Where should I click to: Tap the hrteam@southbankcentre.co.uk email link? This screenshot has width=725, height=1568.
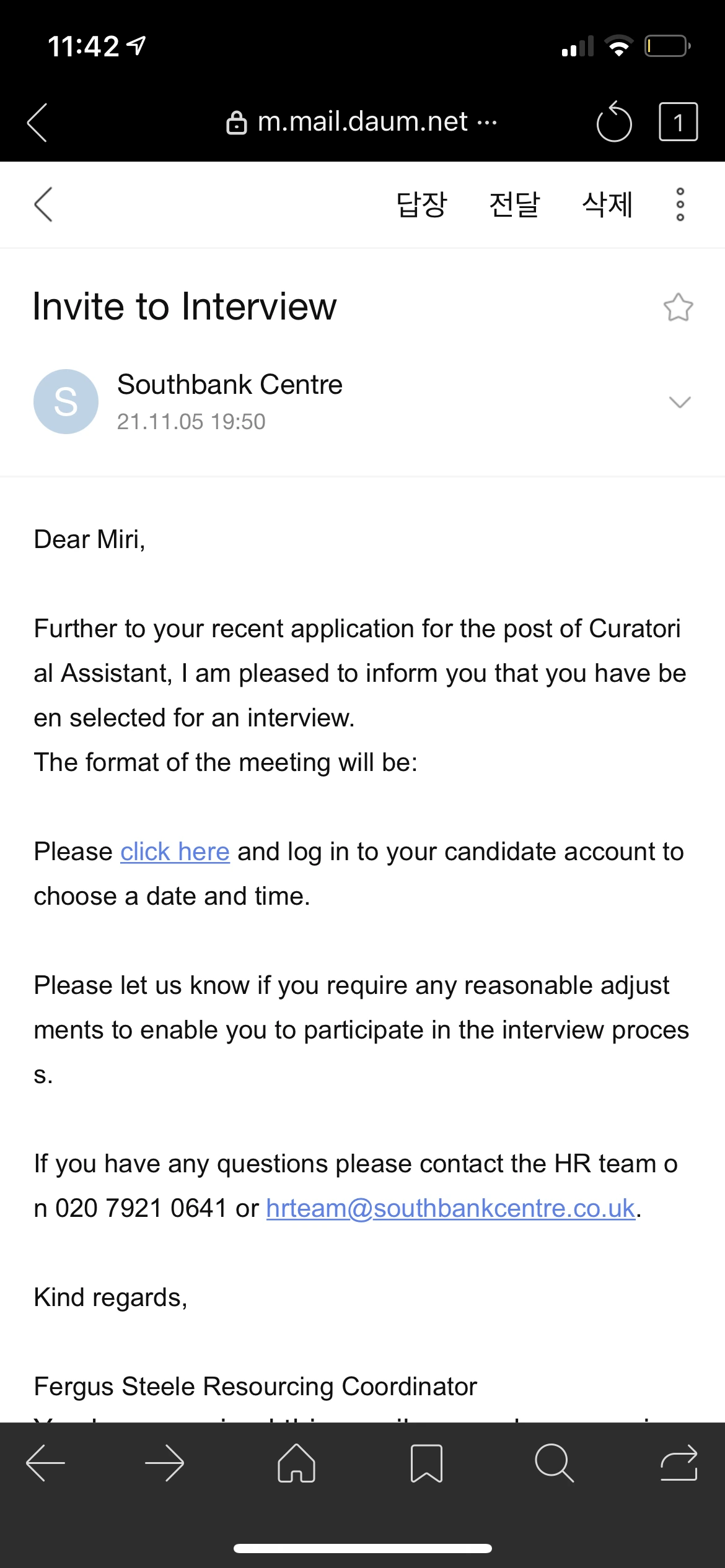pyautogui.click(x=450, y=1208)
